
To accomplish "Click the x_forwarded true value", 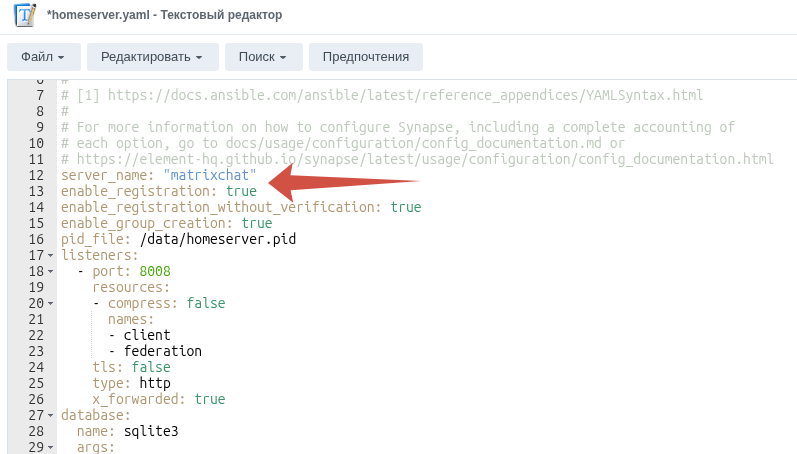I will [x=209, y=400].
